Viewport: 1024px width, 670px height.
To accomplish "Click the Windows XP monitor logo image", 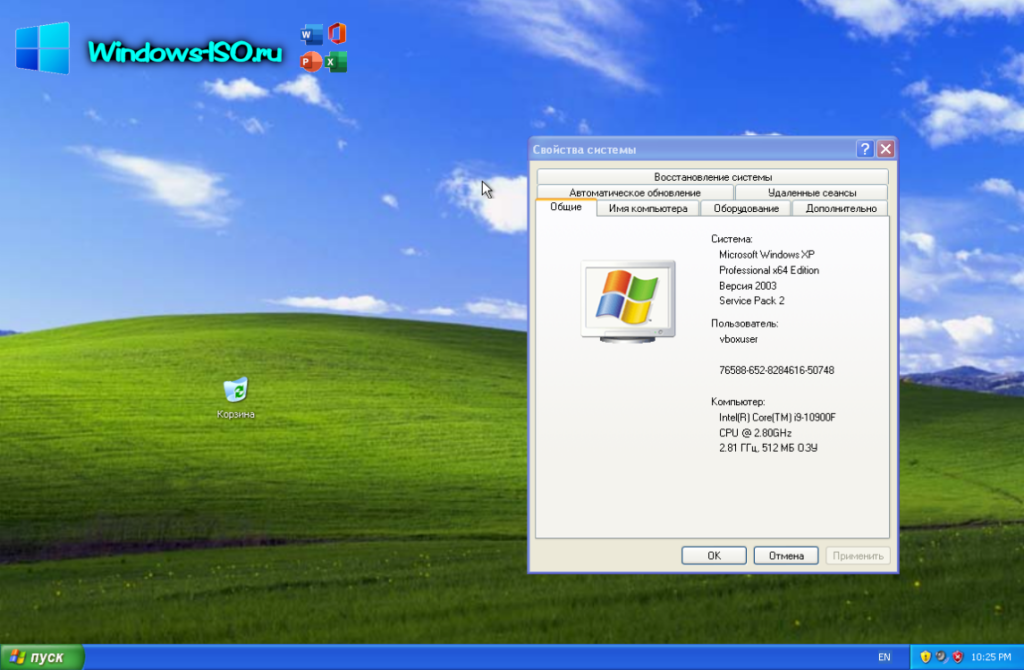I will [x=628, y=300].
